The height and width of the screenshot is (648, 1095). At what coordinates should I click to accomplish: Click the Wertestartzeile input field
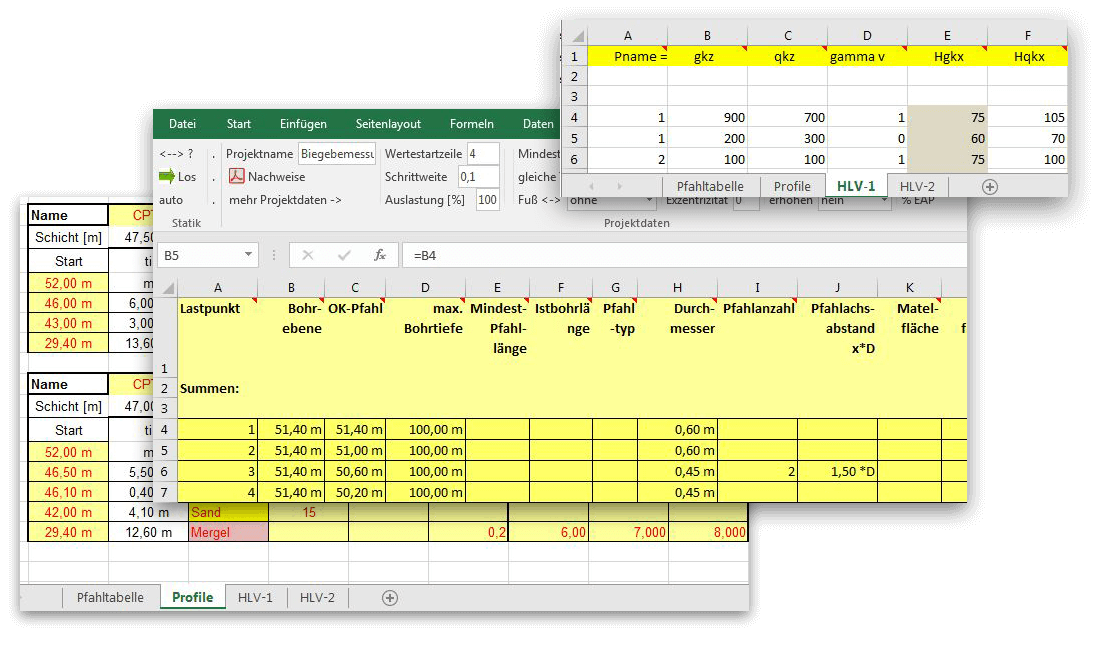point(483,154)
